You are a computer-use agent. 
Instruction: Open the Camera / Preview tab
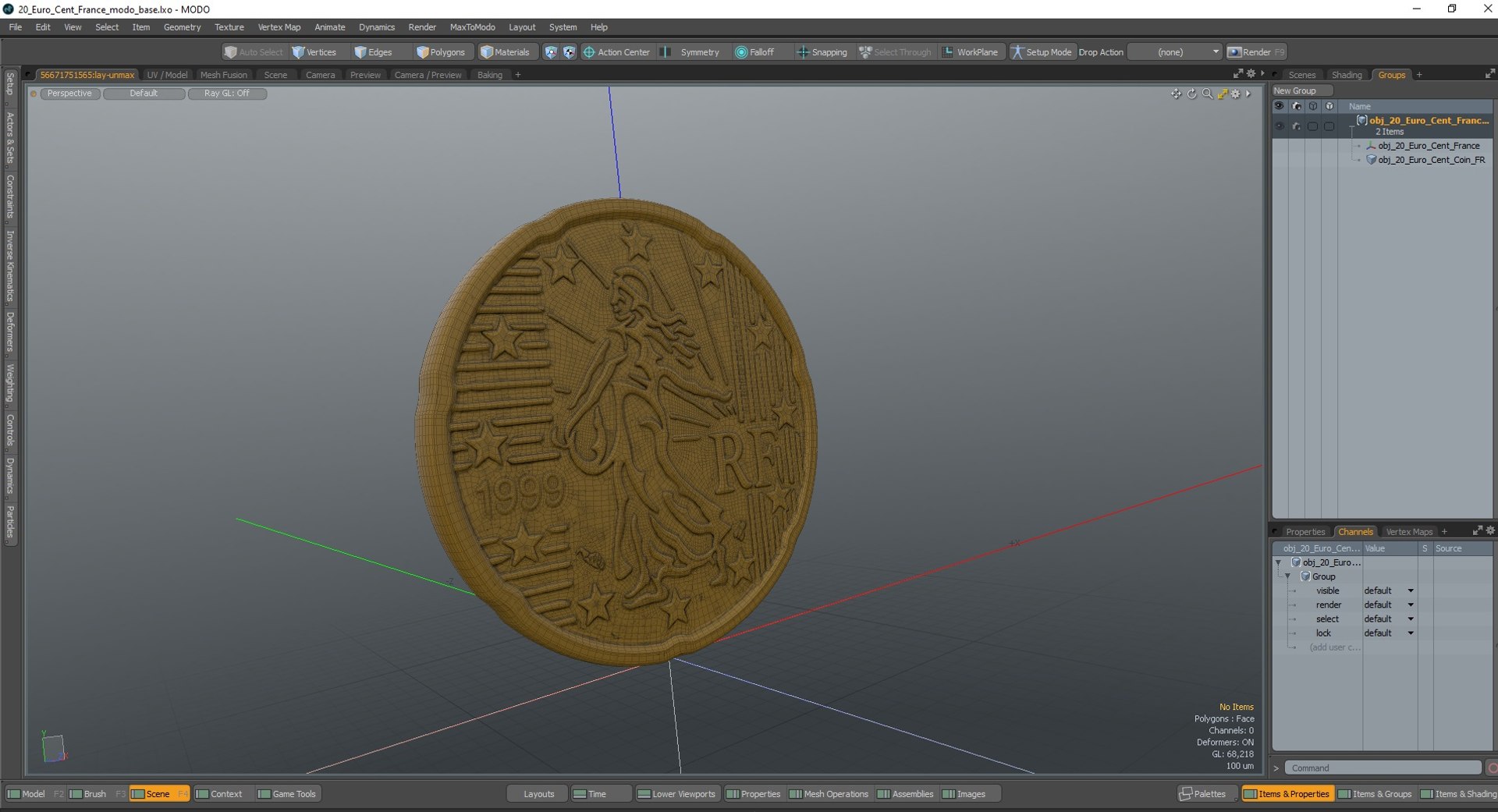tap(428, 75)
